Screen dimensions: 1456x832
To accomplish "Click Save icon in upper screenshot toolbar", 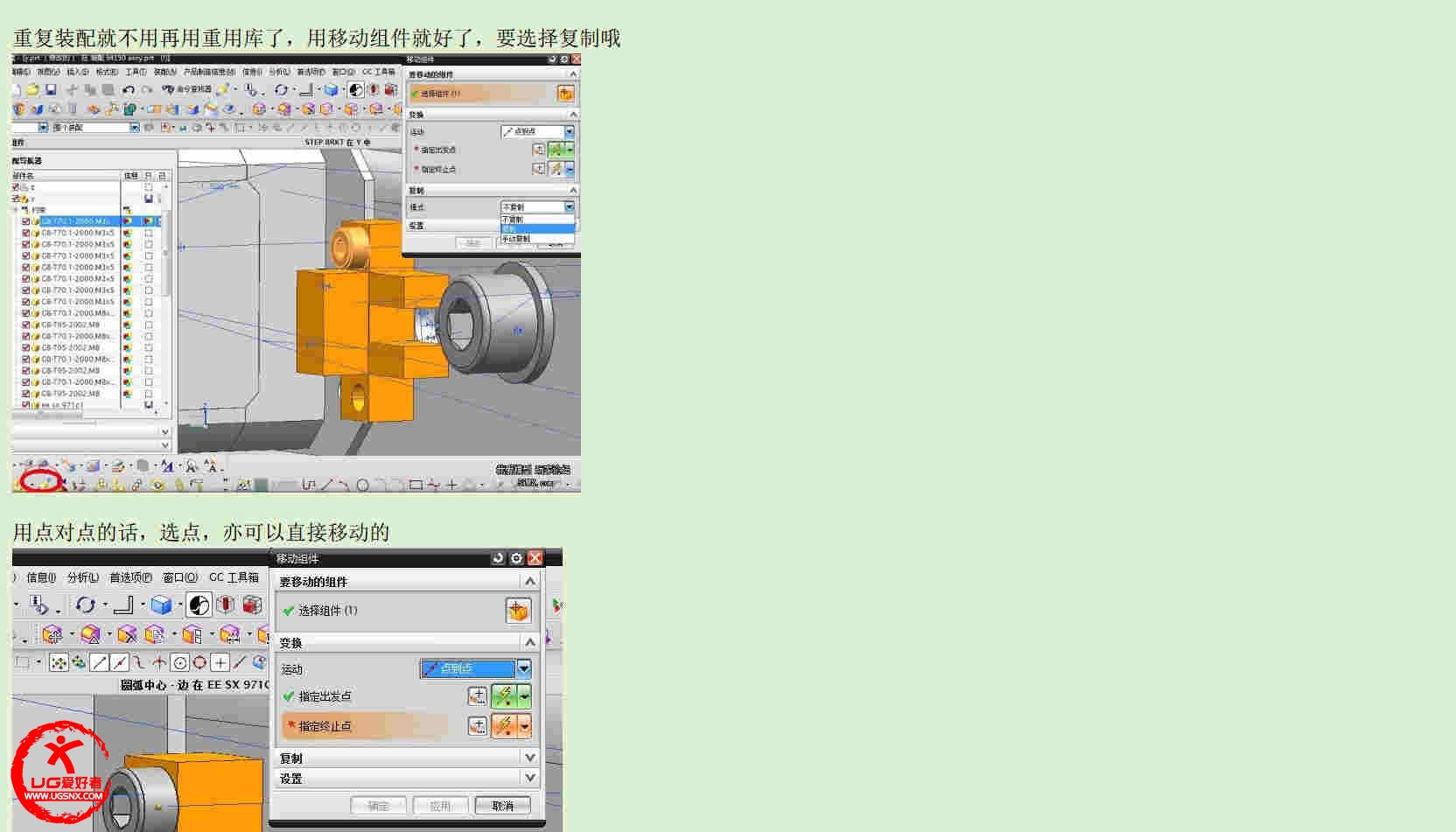I will click(51, 89).
